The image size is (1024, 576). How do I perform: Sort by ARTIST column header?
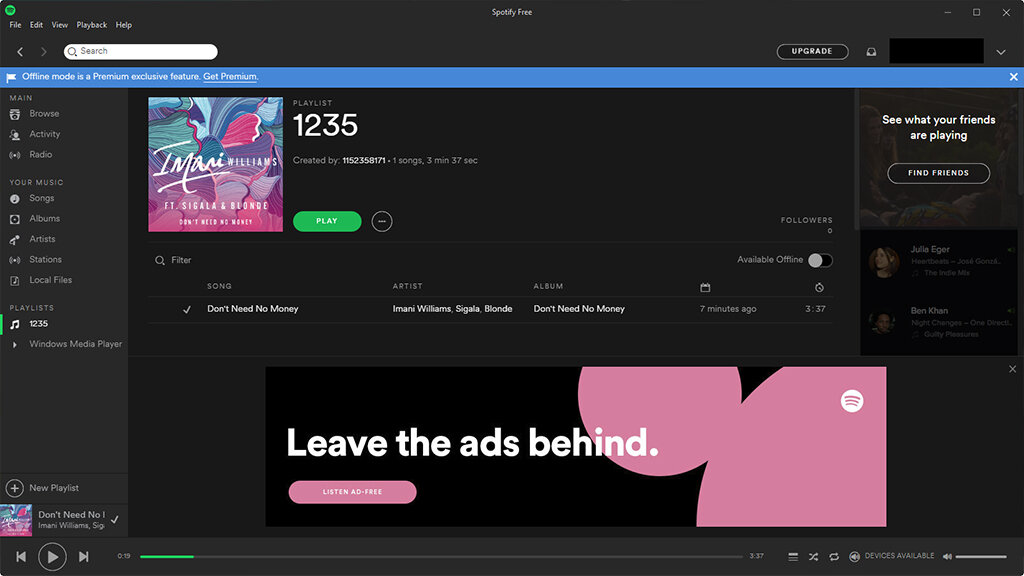point(408,286)
